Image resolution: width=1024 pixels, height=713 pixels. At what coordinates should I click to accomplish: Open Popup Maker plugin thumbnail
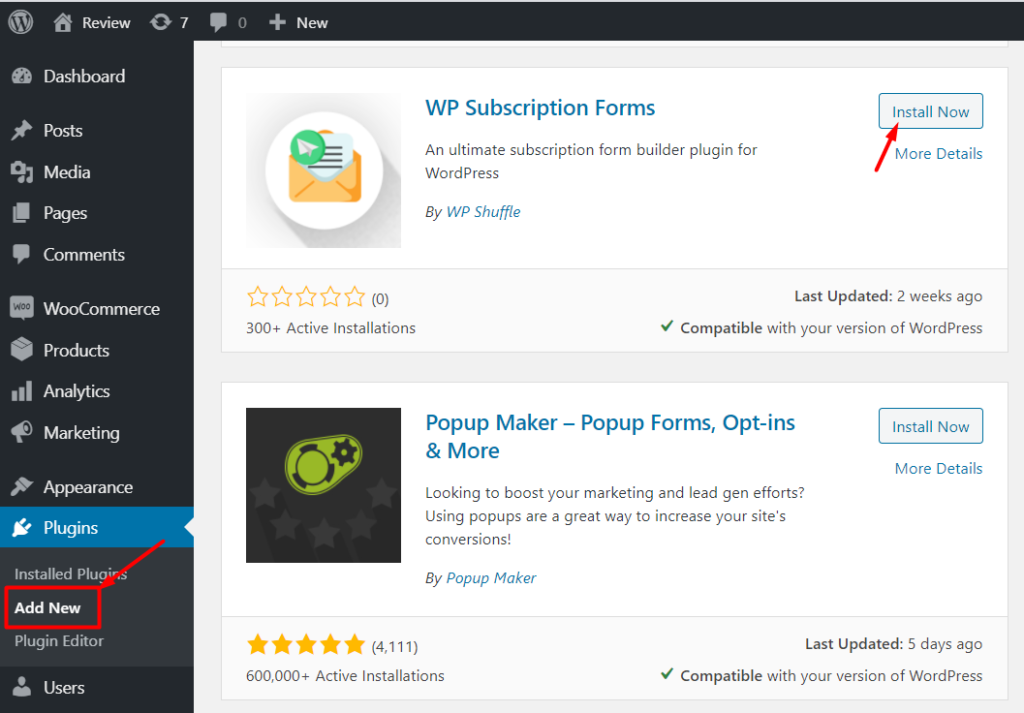pos(323,485)
